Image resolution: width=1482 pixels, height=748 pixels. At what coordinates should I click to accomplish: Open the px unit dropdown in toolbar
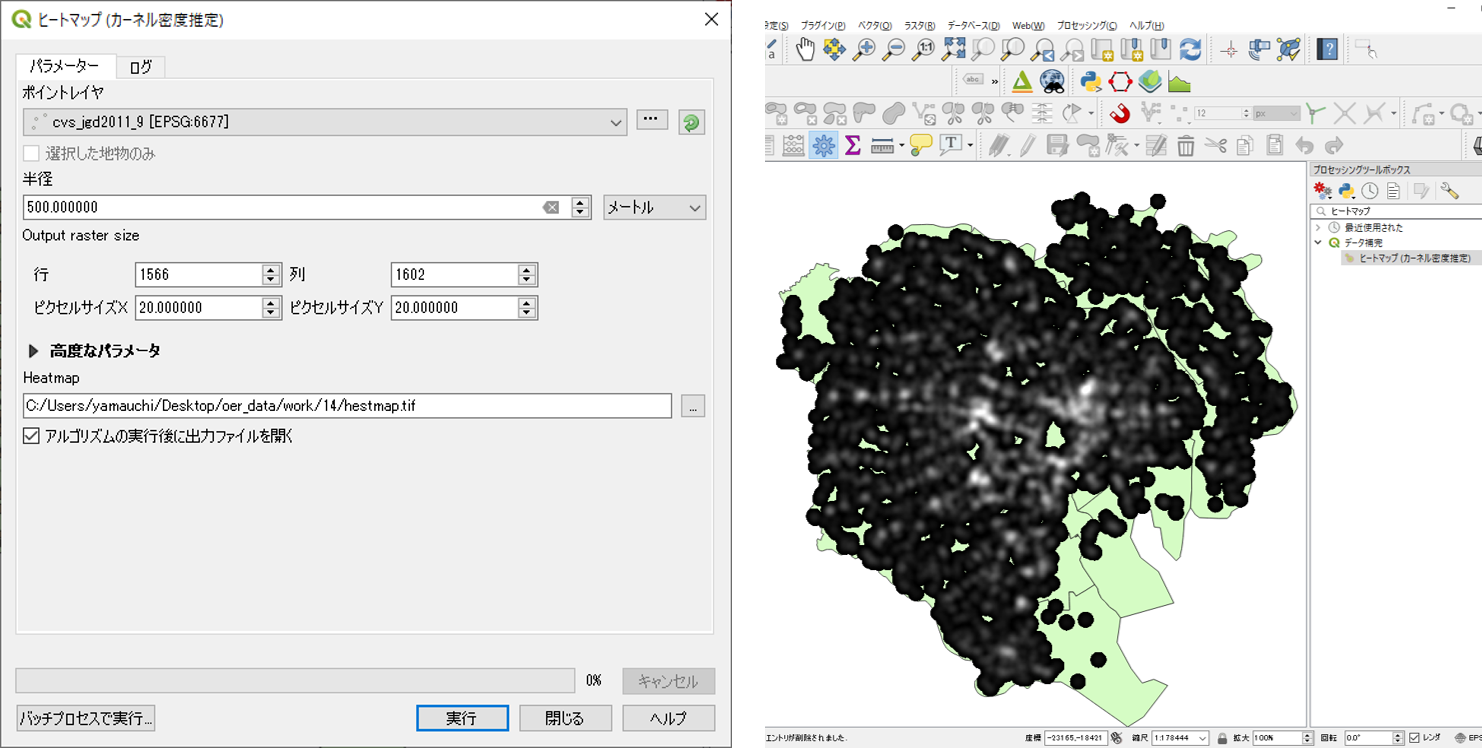click(x=1277, y=114)
